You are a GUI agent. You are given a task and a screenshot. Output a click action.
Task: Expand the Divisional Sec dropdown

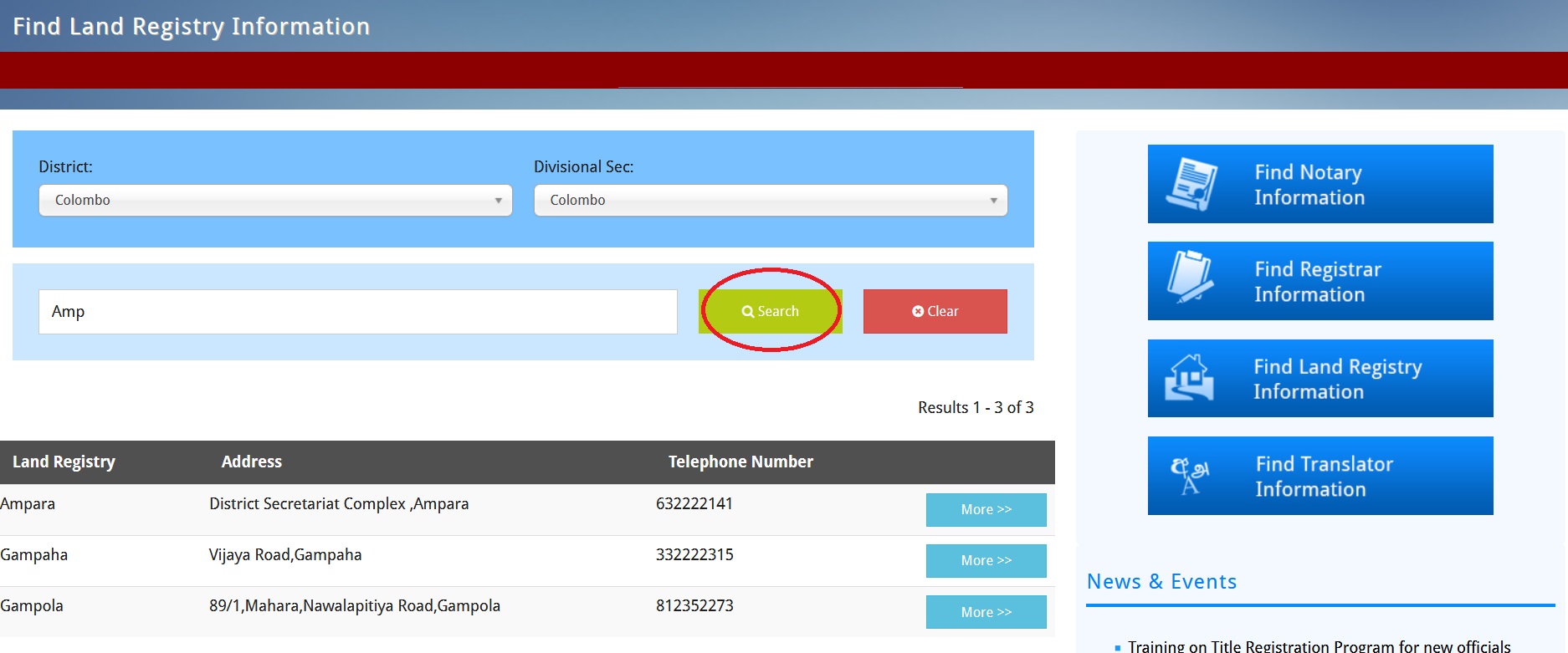tap(770, 201)
